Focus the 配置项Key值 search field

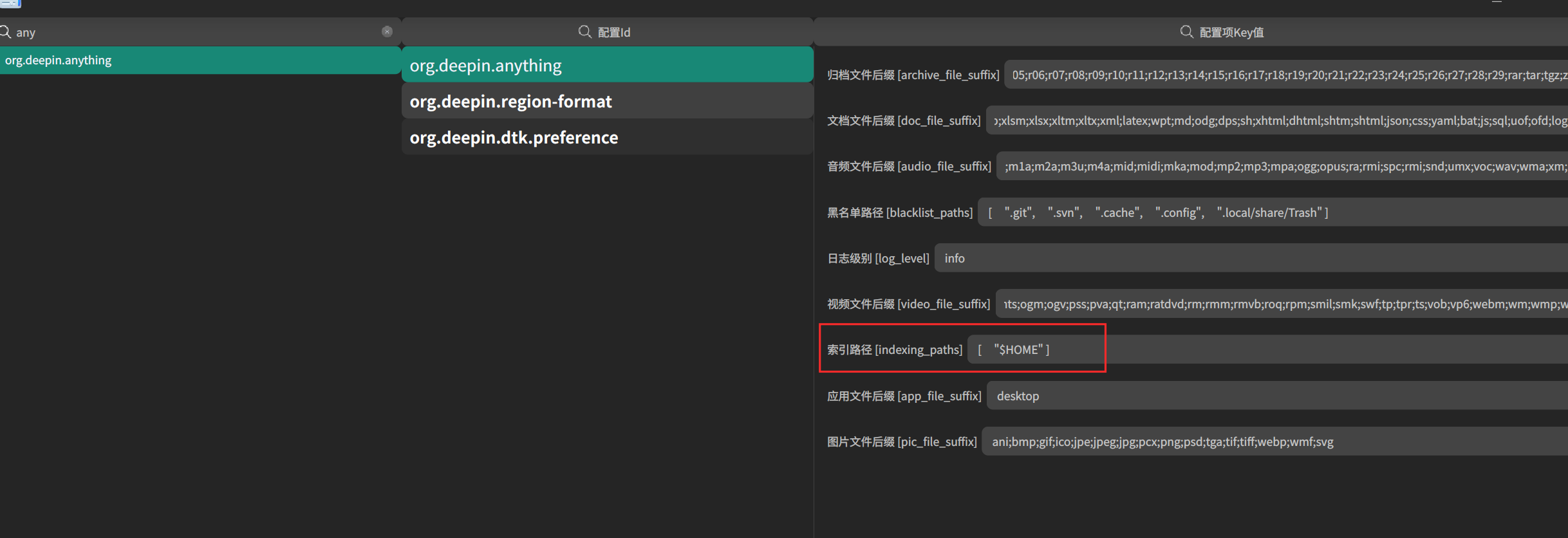click(1191, 32)
